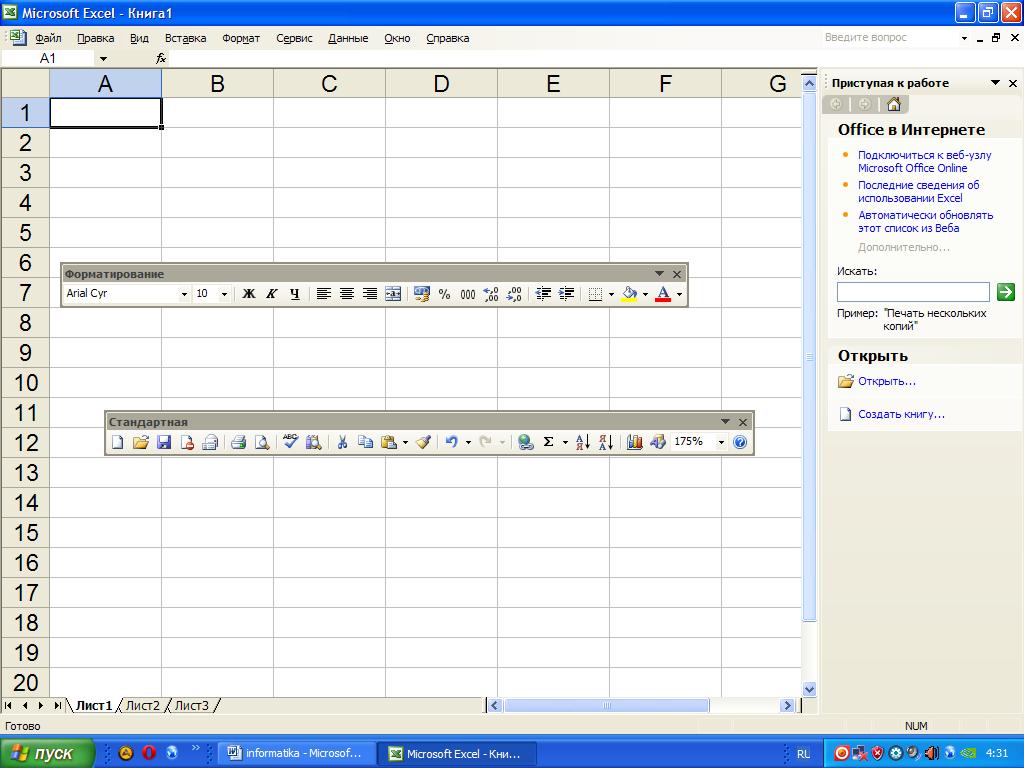
Task: Open Print Preview icon
Action: (x=262, y=442)
